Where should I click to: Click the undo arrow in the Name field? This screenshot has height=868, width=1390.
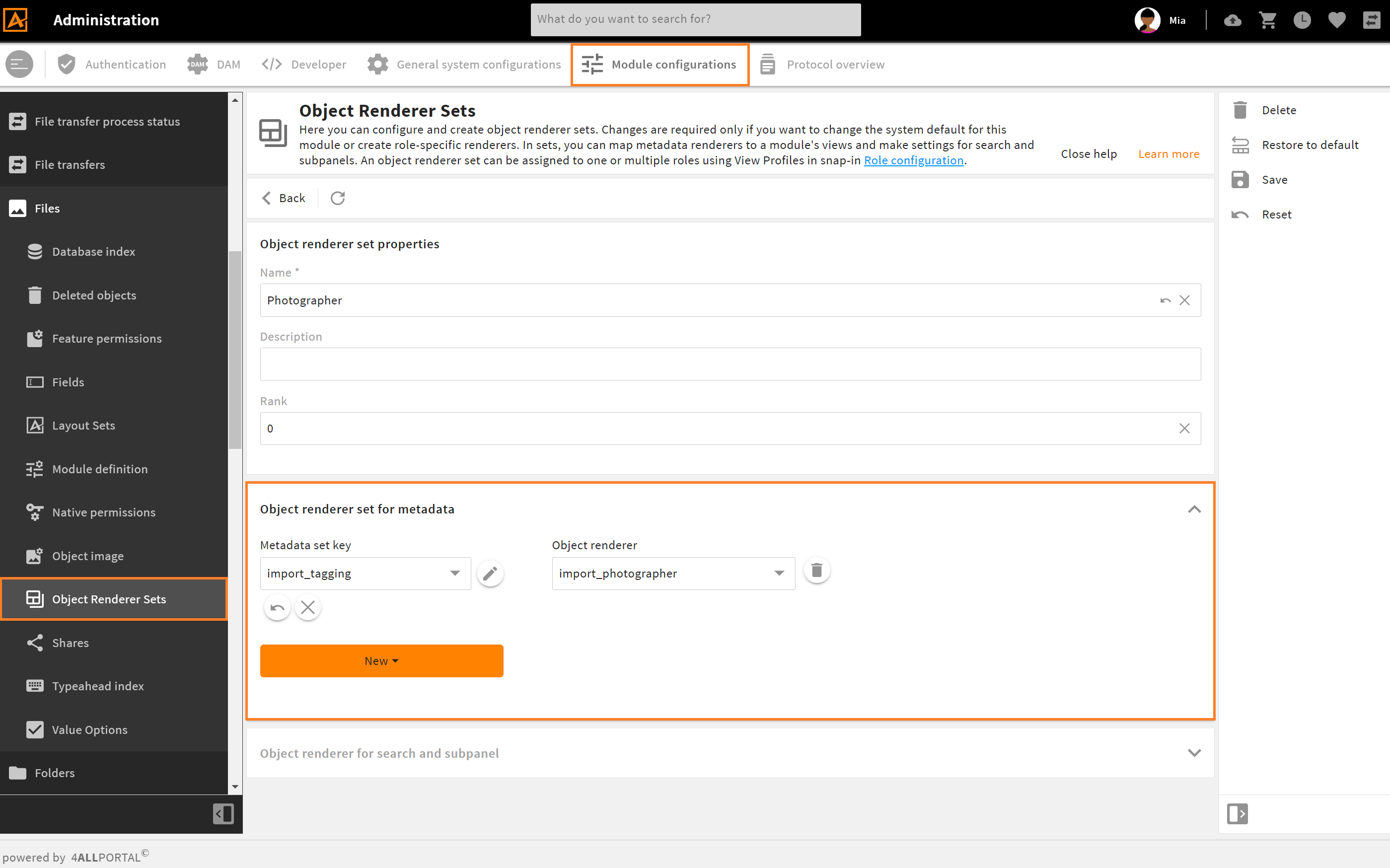tap(1165, 300)
